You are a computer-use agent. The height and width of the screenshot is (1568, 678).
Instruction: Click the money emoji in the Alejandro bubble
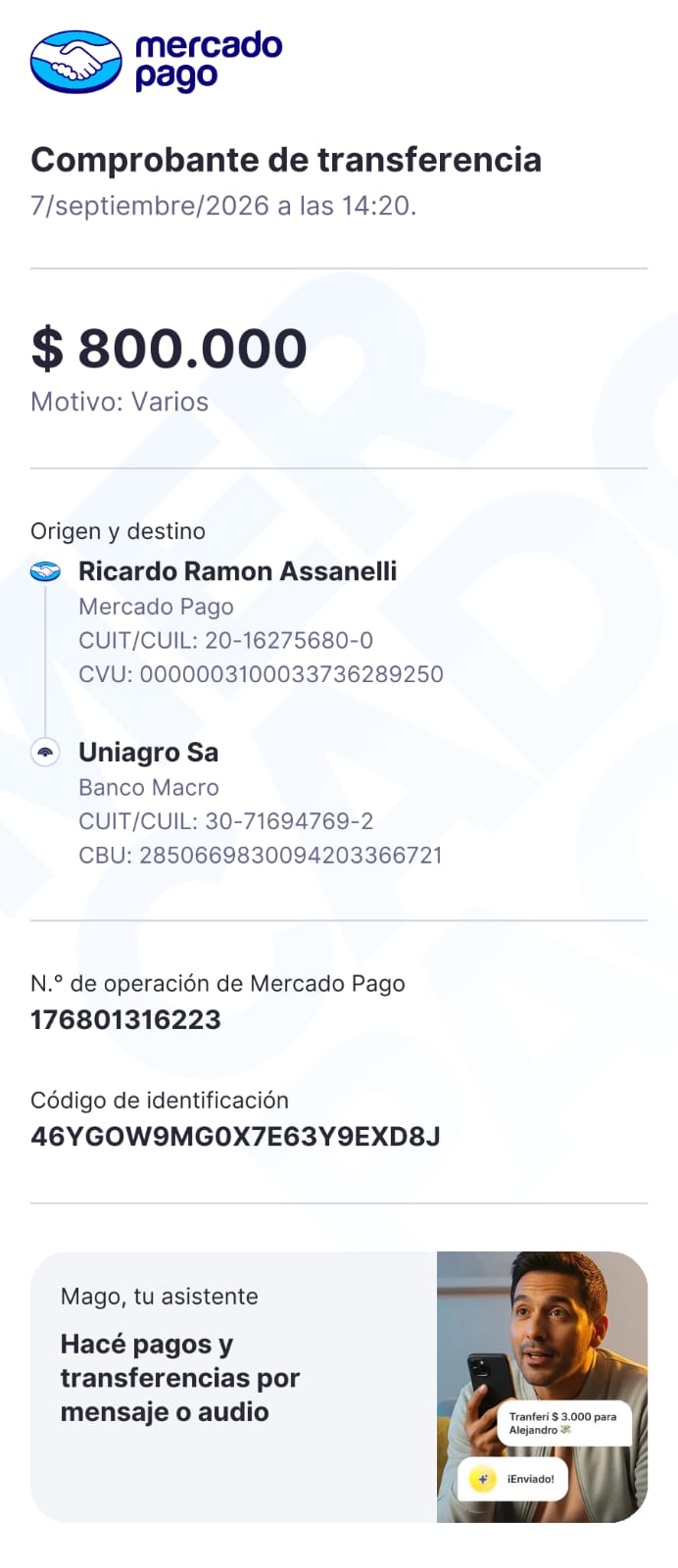click(565, 1430)
